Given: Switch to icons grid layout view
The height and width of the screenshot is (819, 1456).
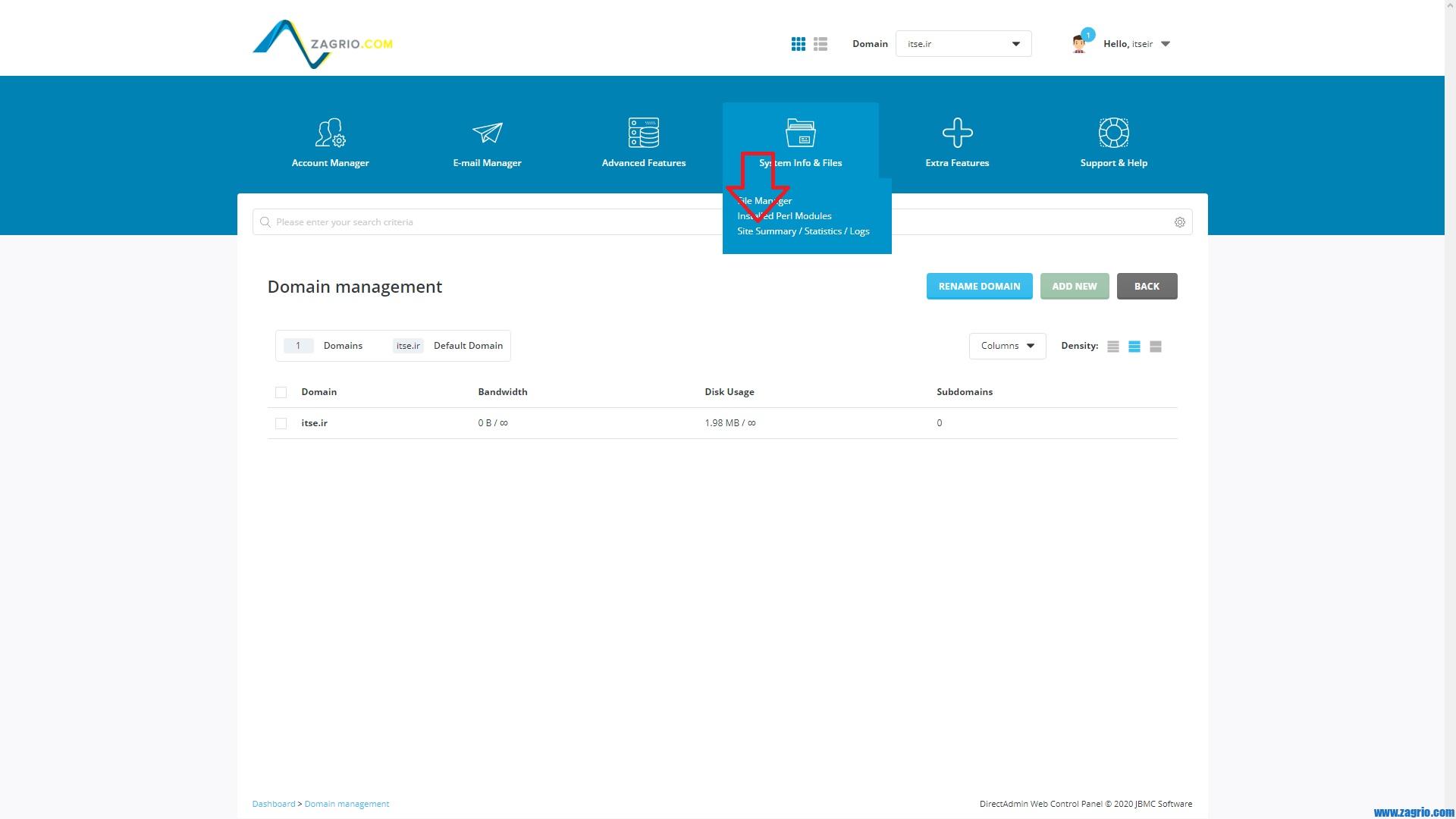Looking at the screenshot, I should [x=798, y=44].
